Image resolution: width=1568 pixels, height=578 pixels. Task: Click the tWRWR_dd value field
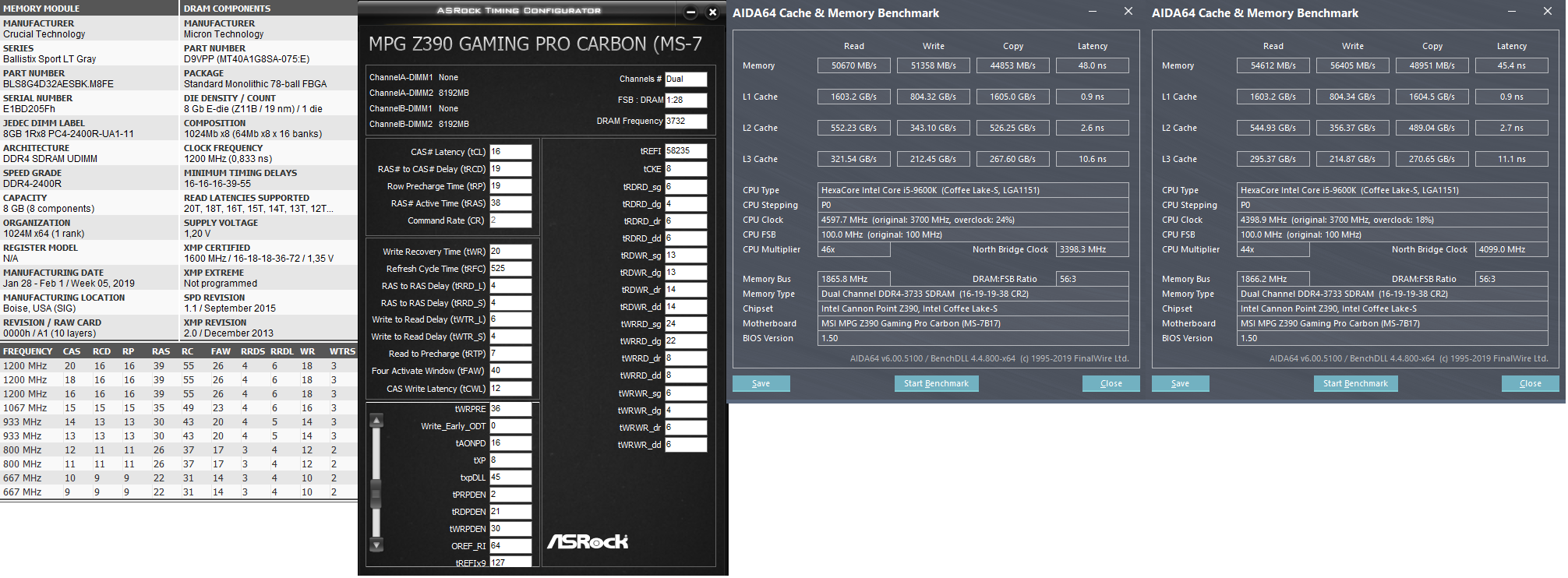click(686, 445)
